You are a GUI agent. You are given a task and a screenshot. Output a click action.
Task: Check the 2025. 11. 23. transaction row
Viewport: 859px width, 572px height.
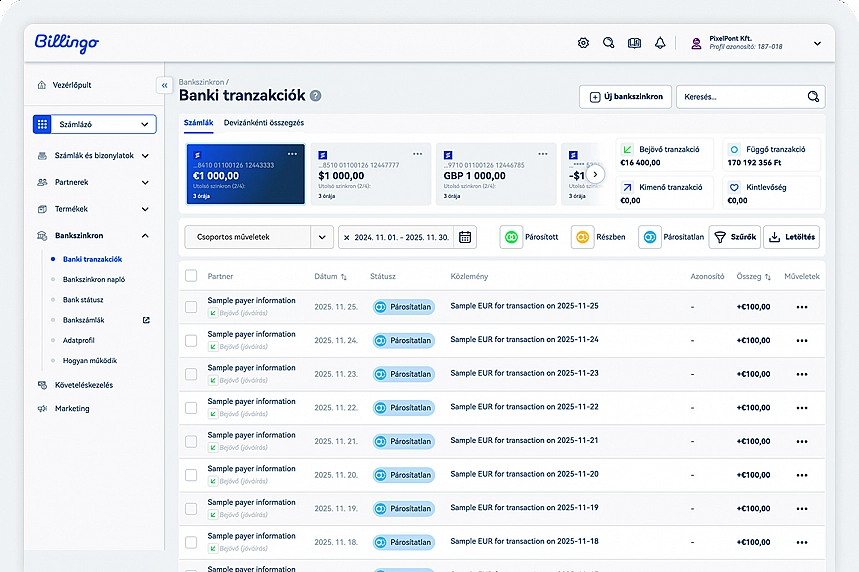tap(191, 374)
